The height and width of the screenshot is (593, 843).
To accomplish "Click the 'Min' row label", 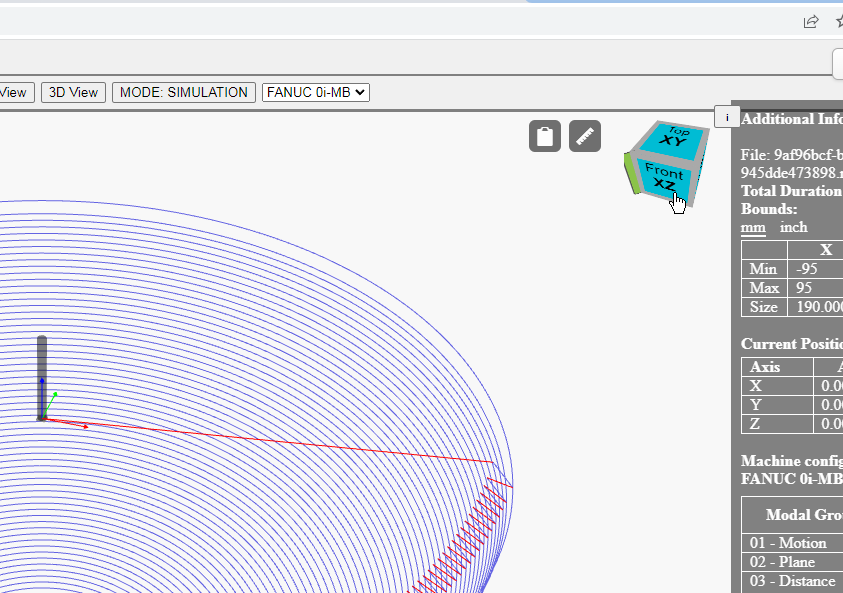I will pos(763,269).
